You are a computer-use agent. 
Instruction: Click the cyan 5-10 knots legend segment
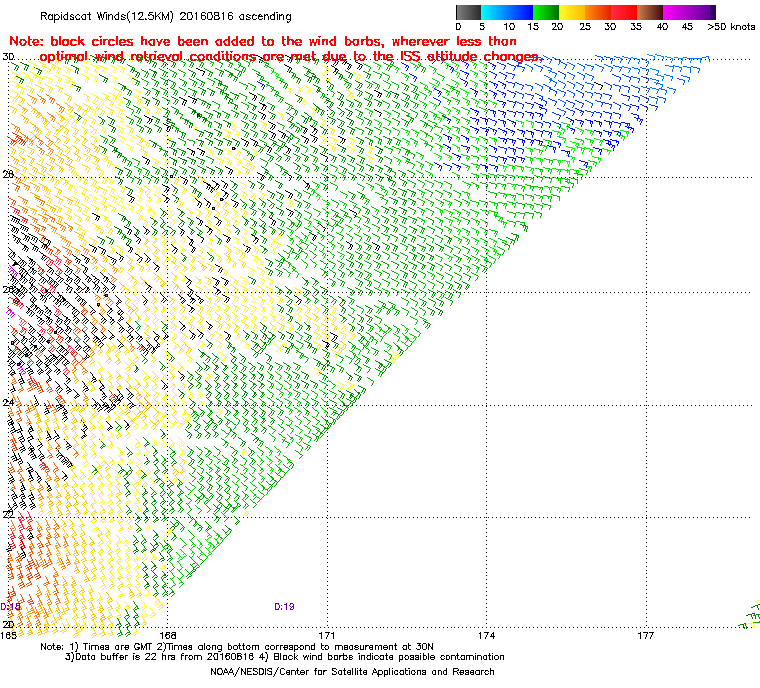[x=494, y=12]
